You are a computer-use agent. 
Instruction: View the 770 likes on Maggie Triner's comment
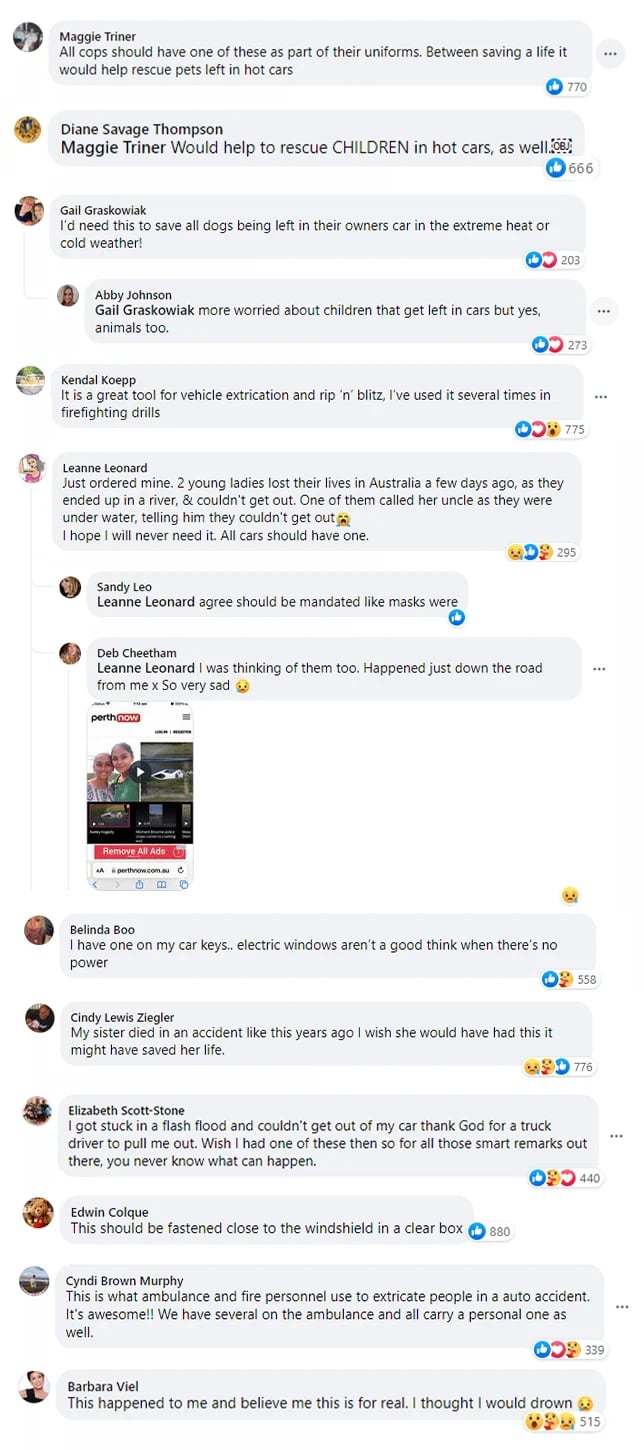point(567,87)
